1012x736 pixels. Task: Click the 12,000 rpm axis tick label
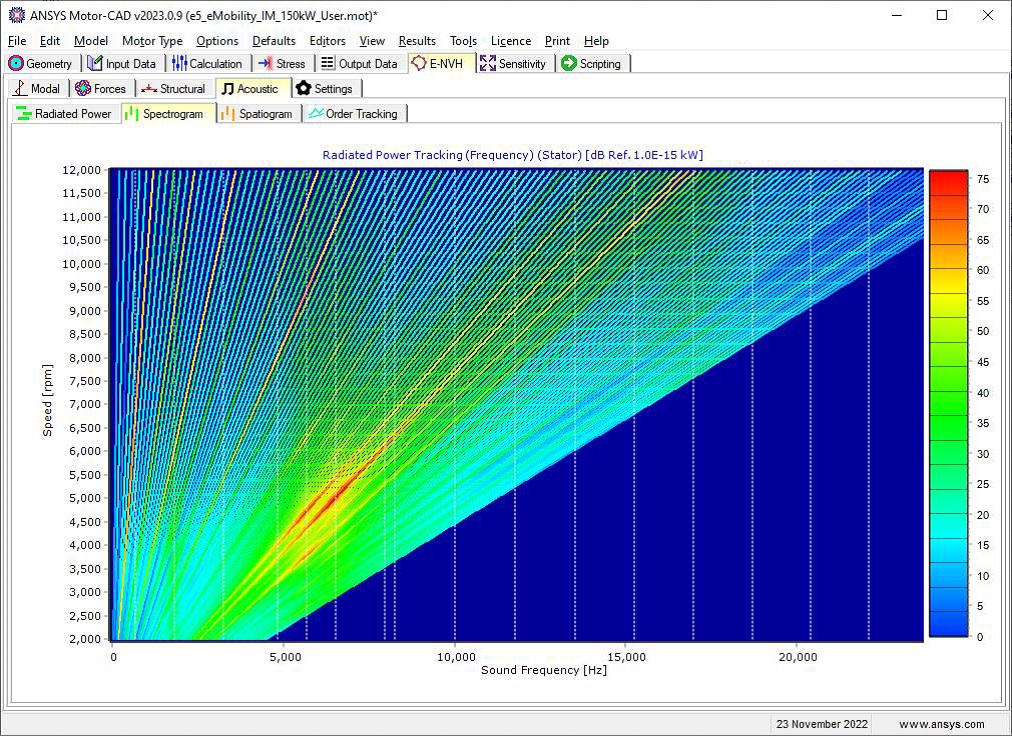(x=82, y=170)
